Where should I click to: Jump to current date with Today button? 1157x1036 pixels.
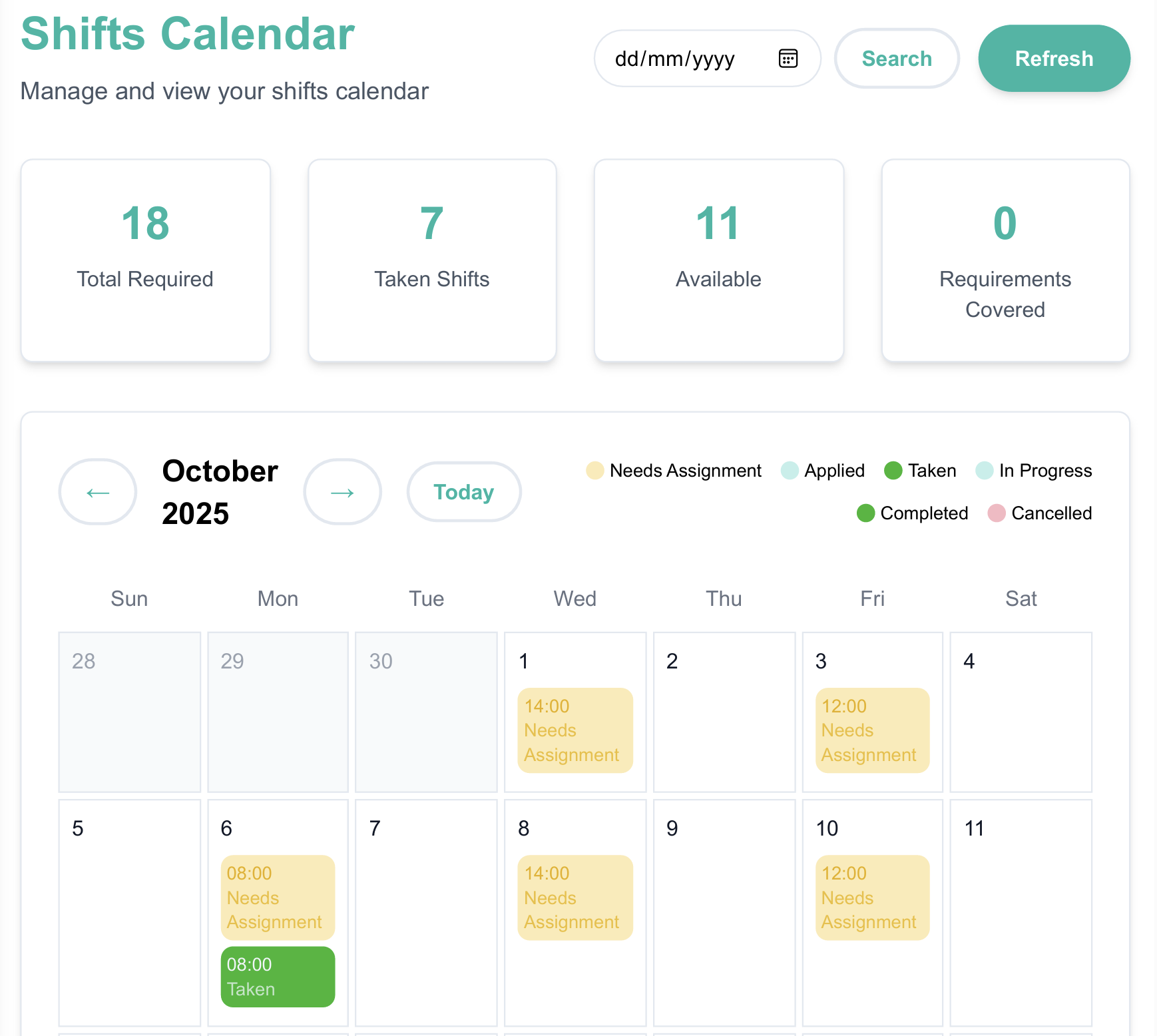pyautogui.click(x=463, y=491)
